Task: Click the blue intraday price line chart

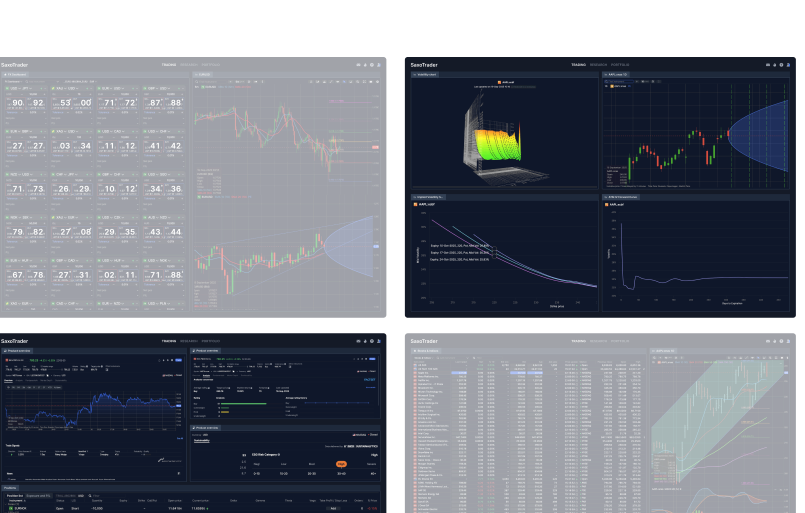Action: 92,408
